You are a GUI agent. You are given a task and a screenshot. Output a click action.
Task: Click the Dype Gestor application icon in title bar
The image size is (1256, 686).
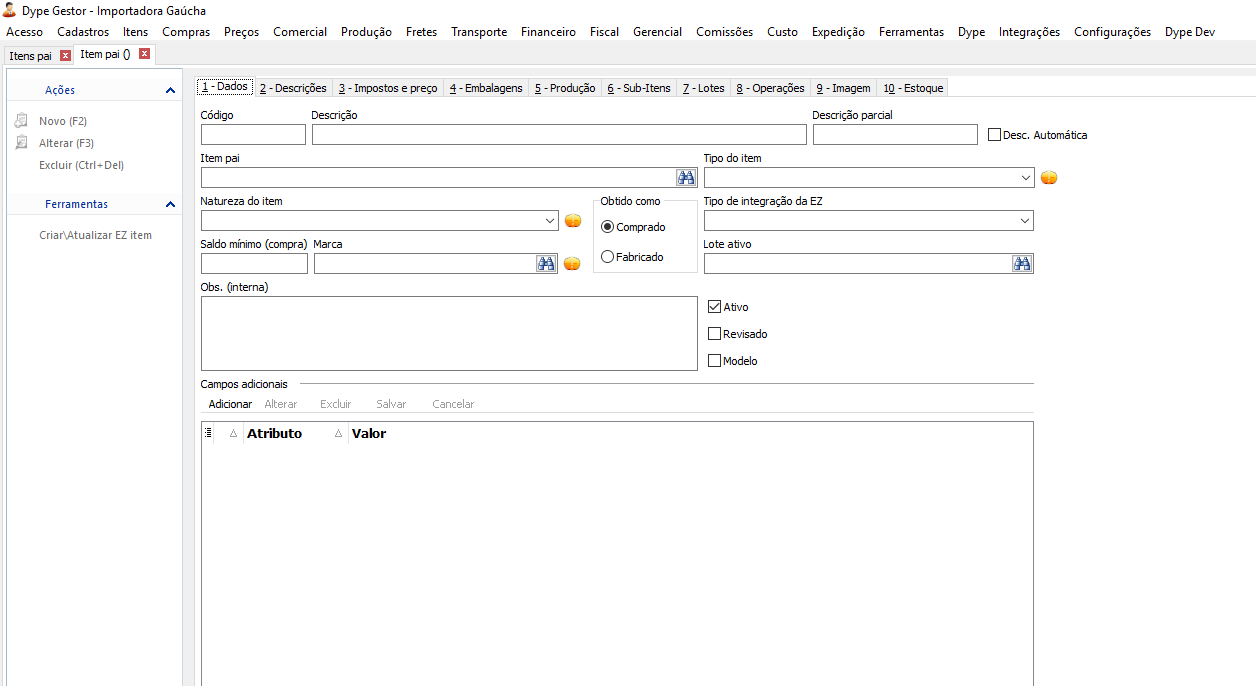pos(9,10)
